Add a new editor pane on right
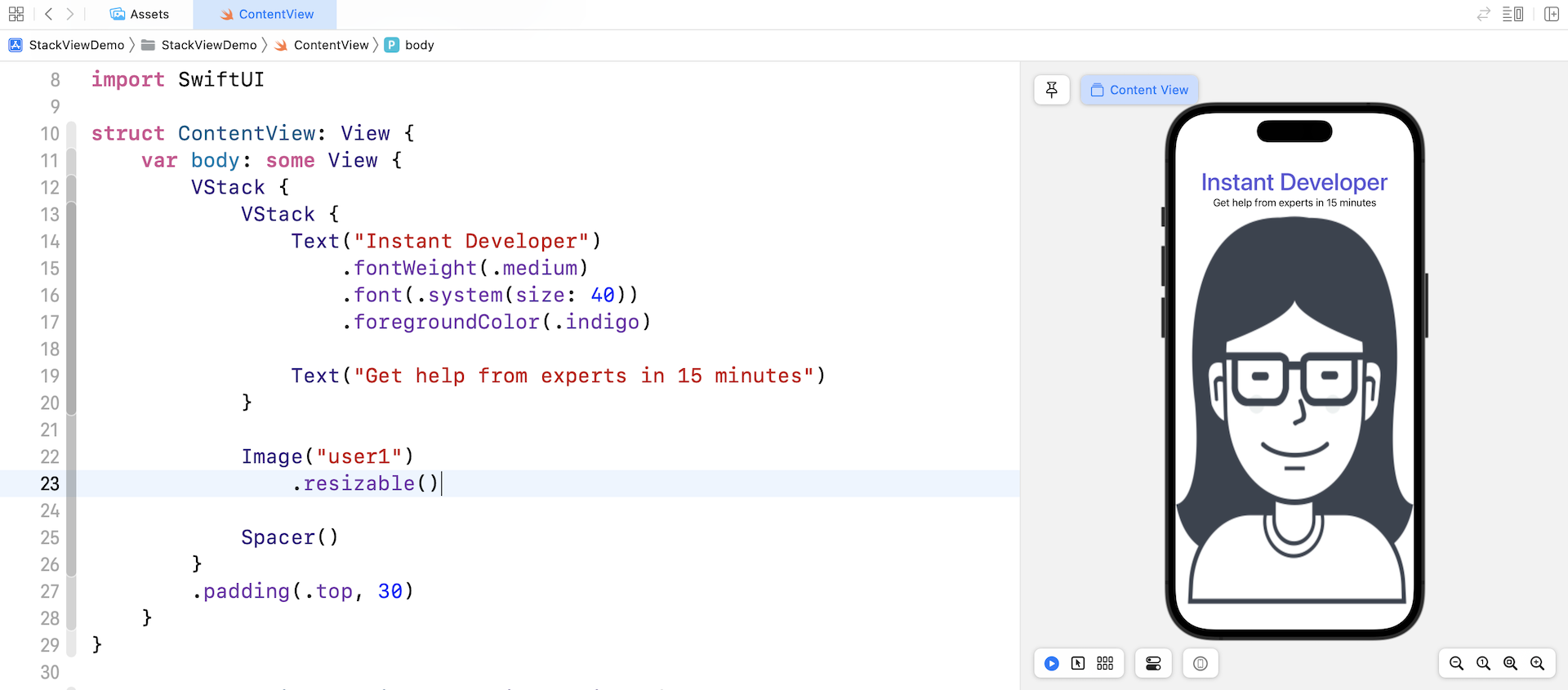This screenshot has height=690, width=1568. pos(1552,14)
